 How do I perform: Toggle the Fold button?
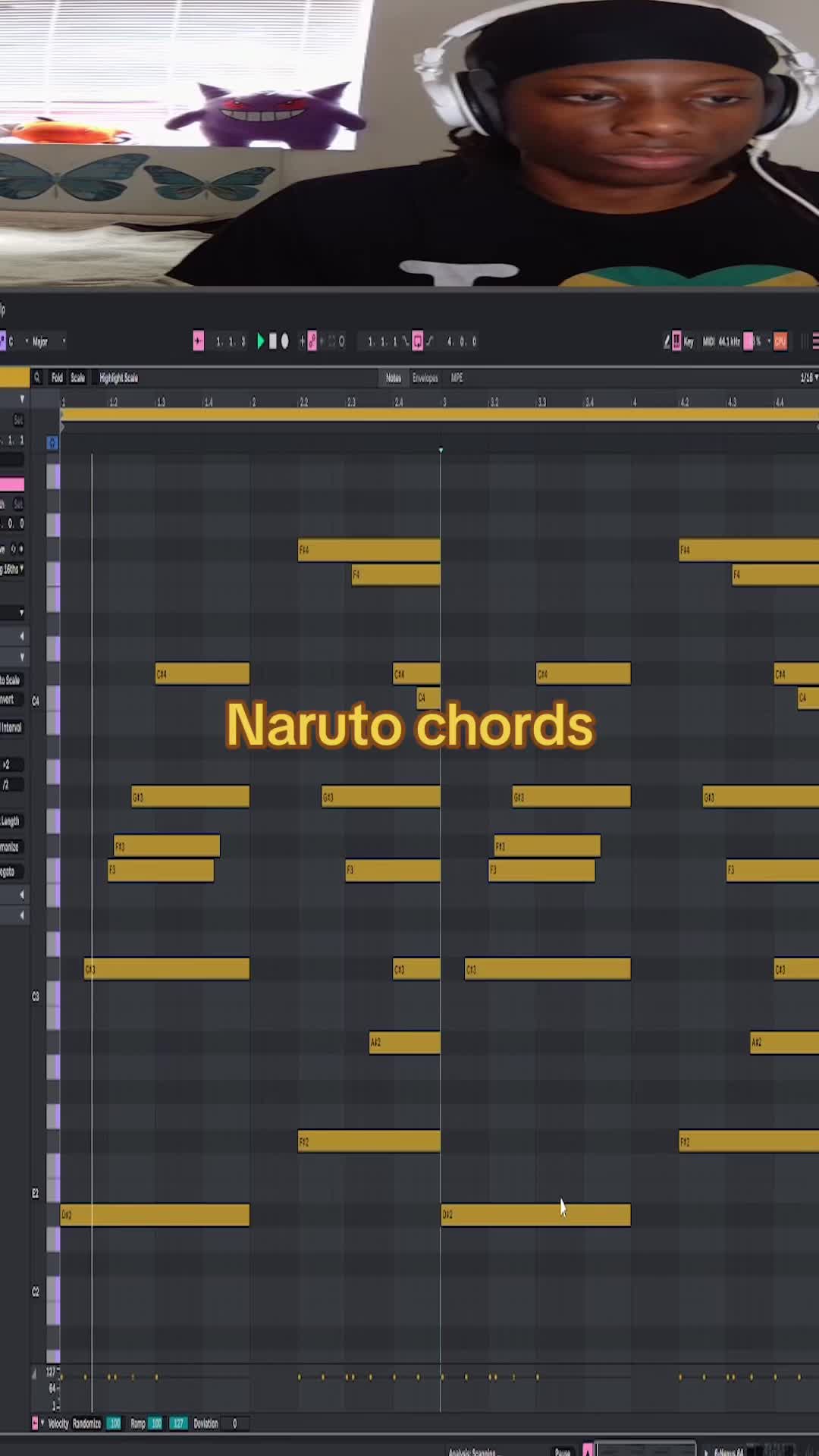[57, 378]
